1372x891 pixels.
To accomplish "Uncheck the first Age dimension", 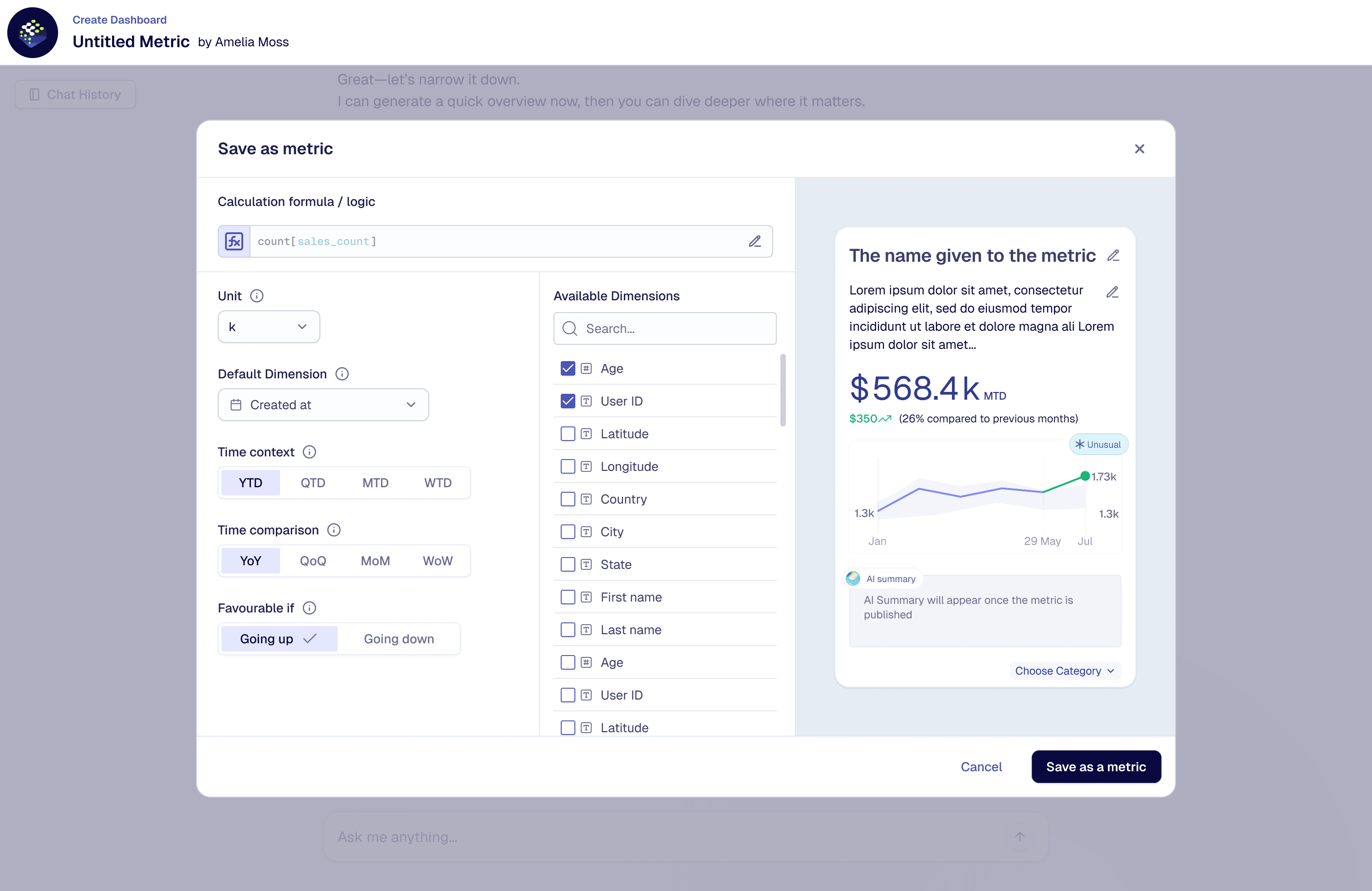I will 568,368.
